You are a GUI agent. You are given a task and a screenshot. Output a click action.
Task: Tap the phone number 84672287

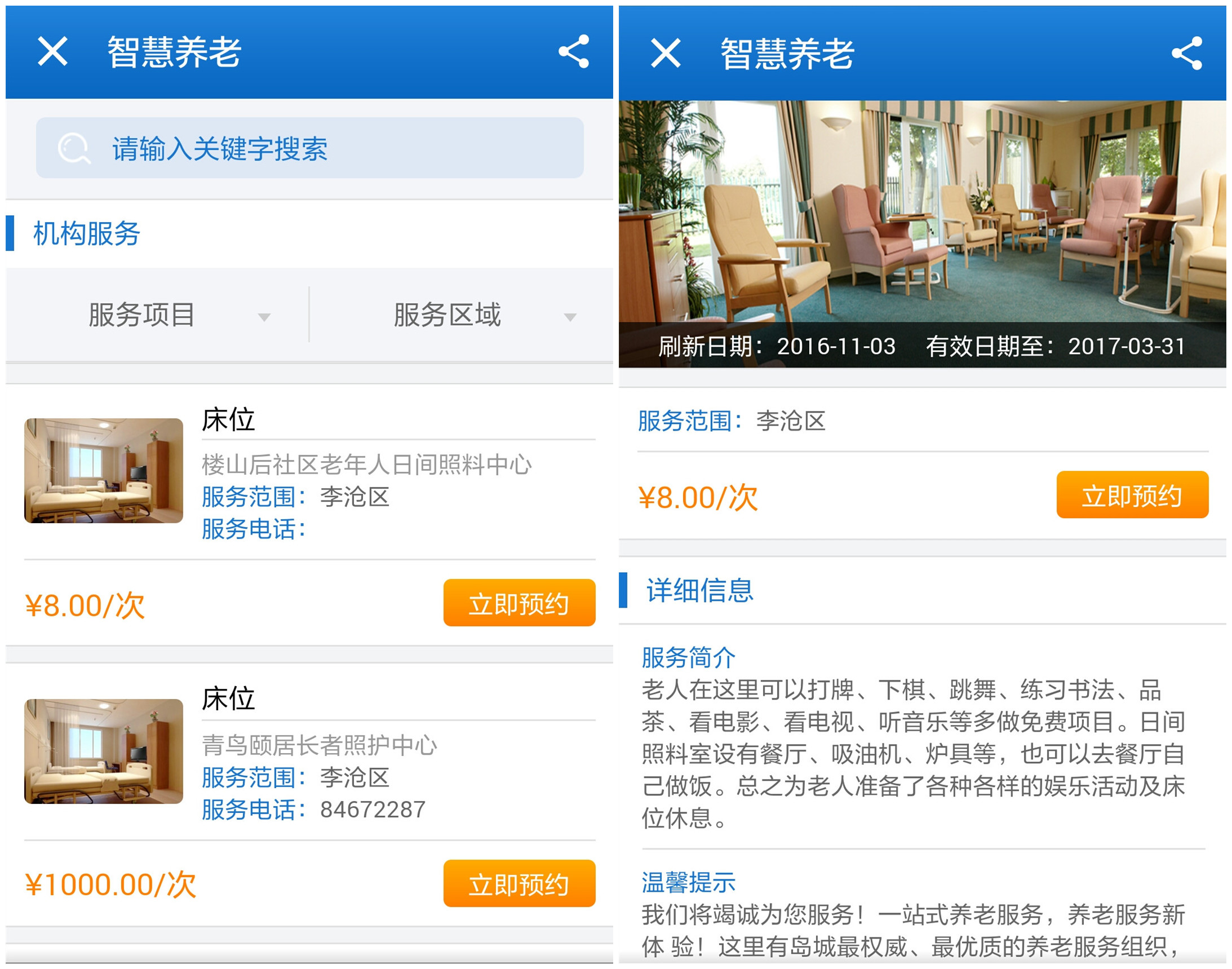pyautogui.click(x=373, y=810)
